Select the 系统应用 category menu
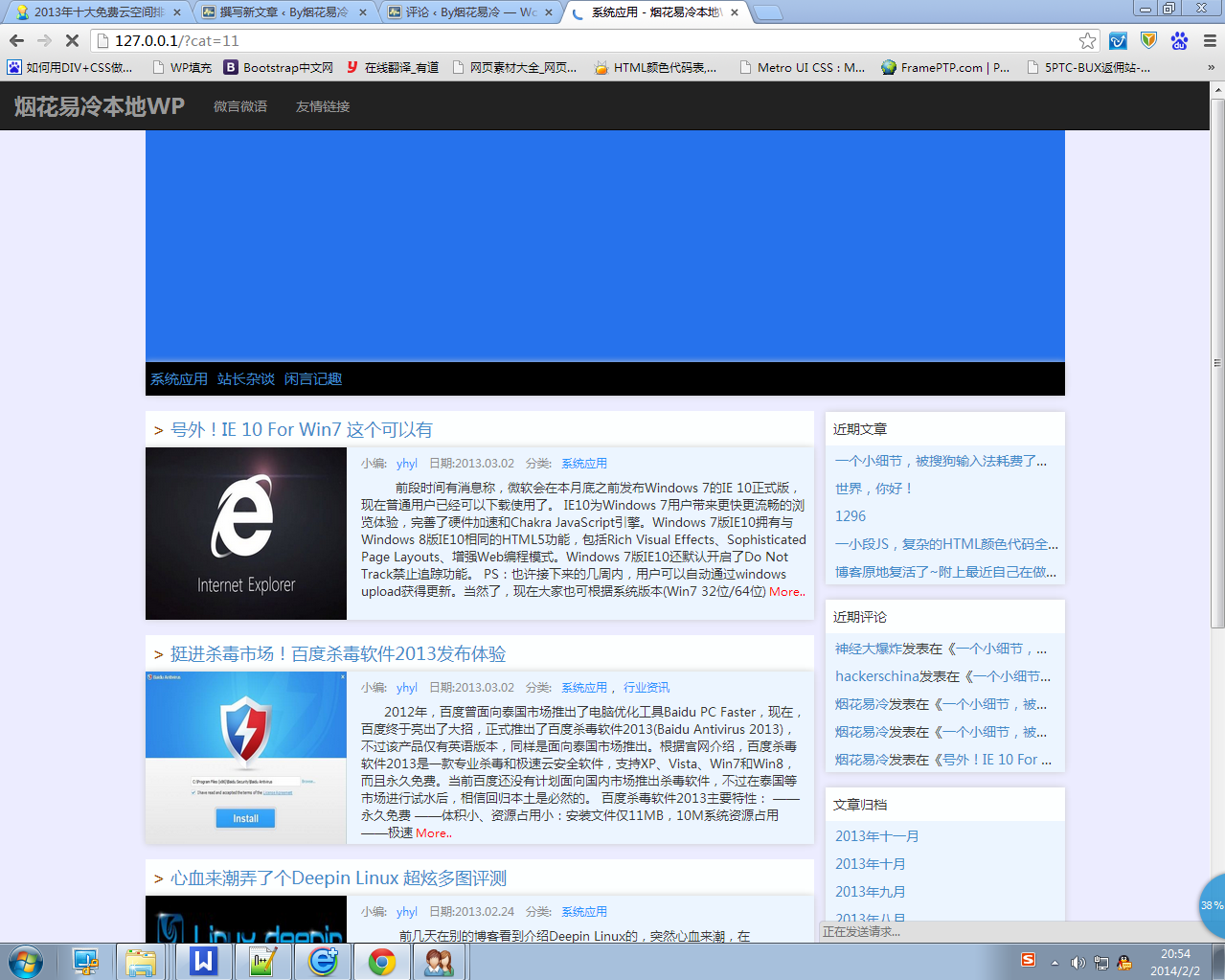Viewport: 1225px width, 980px height. pos(179,379)
